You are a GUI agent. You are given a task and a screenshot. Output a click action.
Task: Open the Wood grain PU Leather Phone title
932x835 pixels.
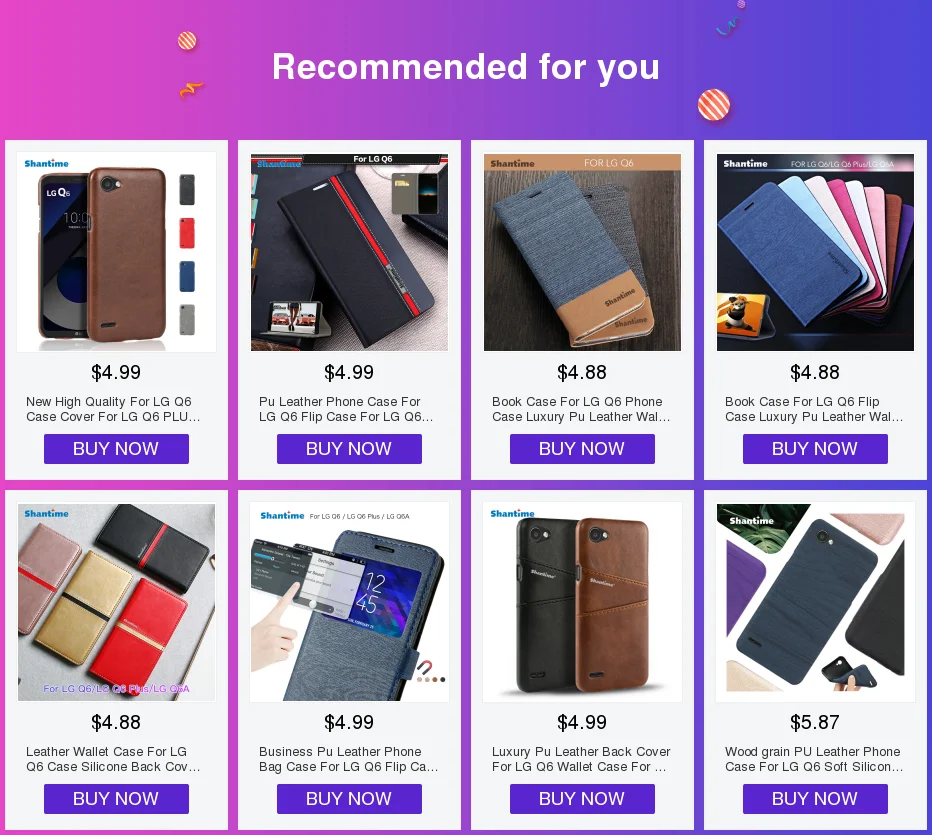point(814,759)
